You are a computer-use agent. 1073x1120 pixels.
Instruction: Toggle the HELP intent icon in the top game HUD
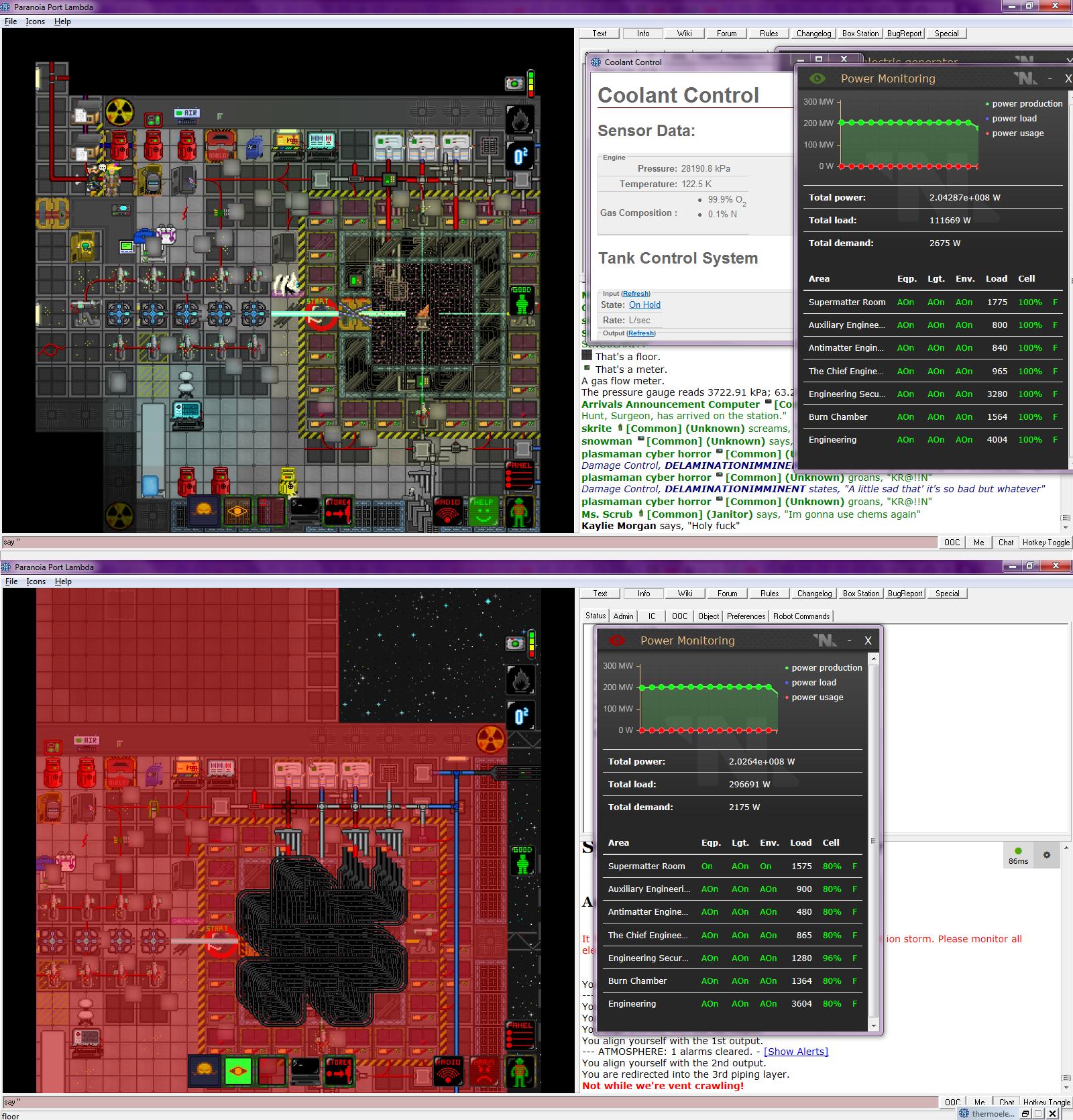click(x=483, y=511)
